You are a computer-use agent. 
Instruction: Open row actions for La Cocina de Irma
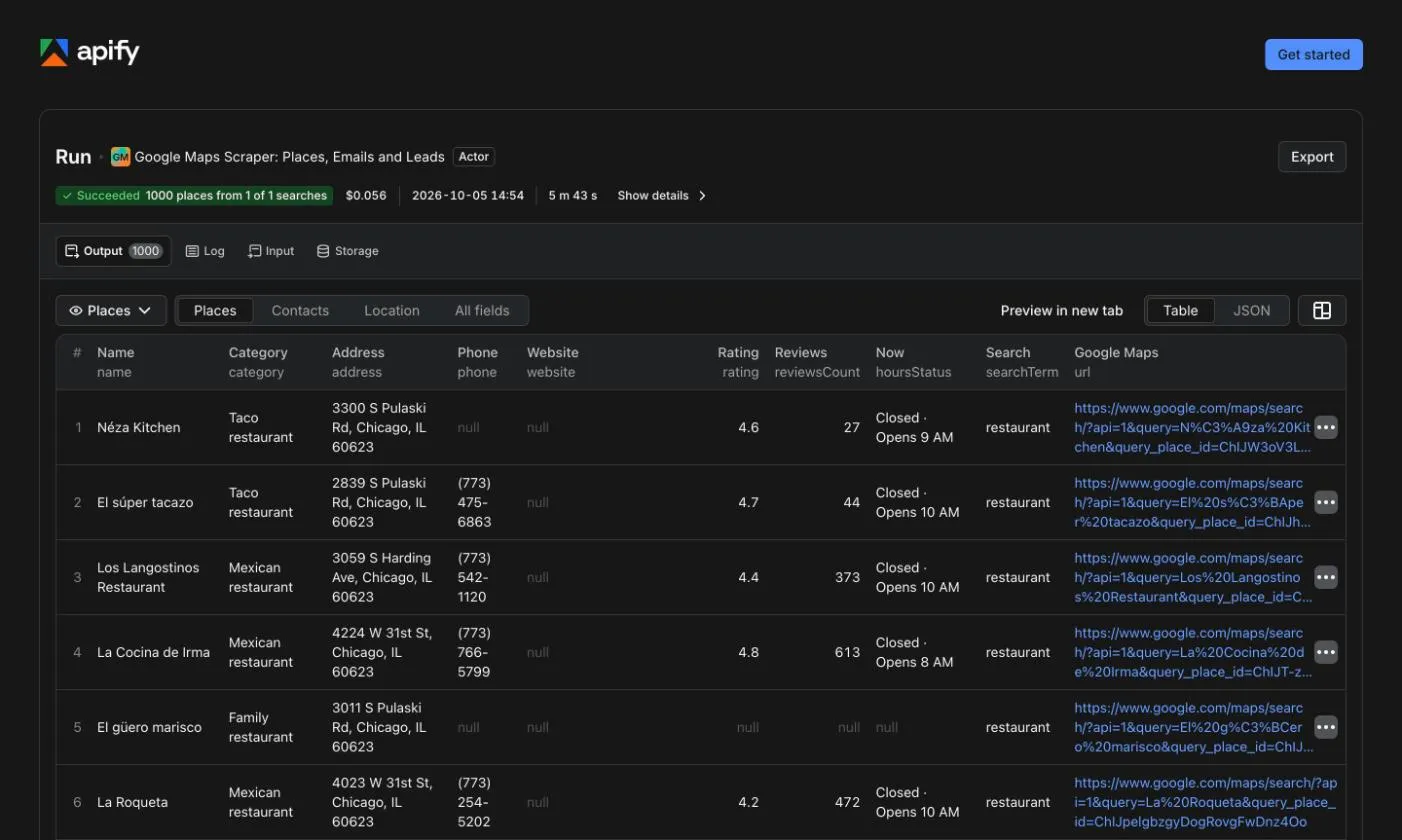click(x=1326, y=652)
